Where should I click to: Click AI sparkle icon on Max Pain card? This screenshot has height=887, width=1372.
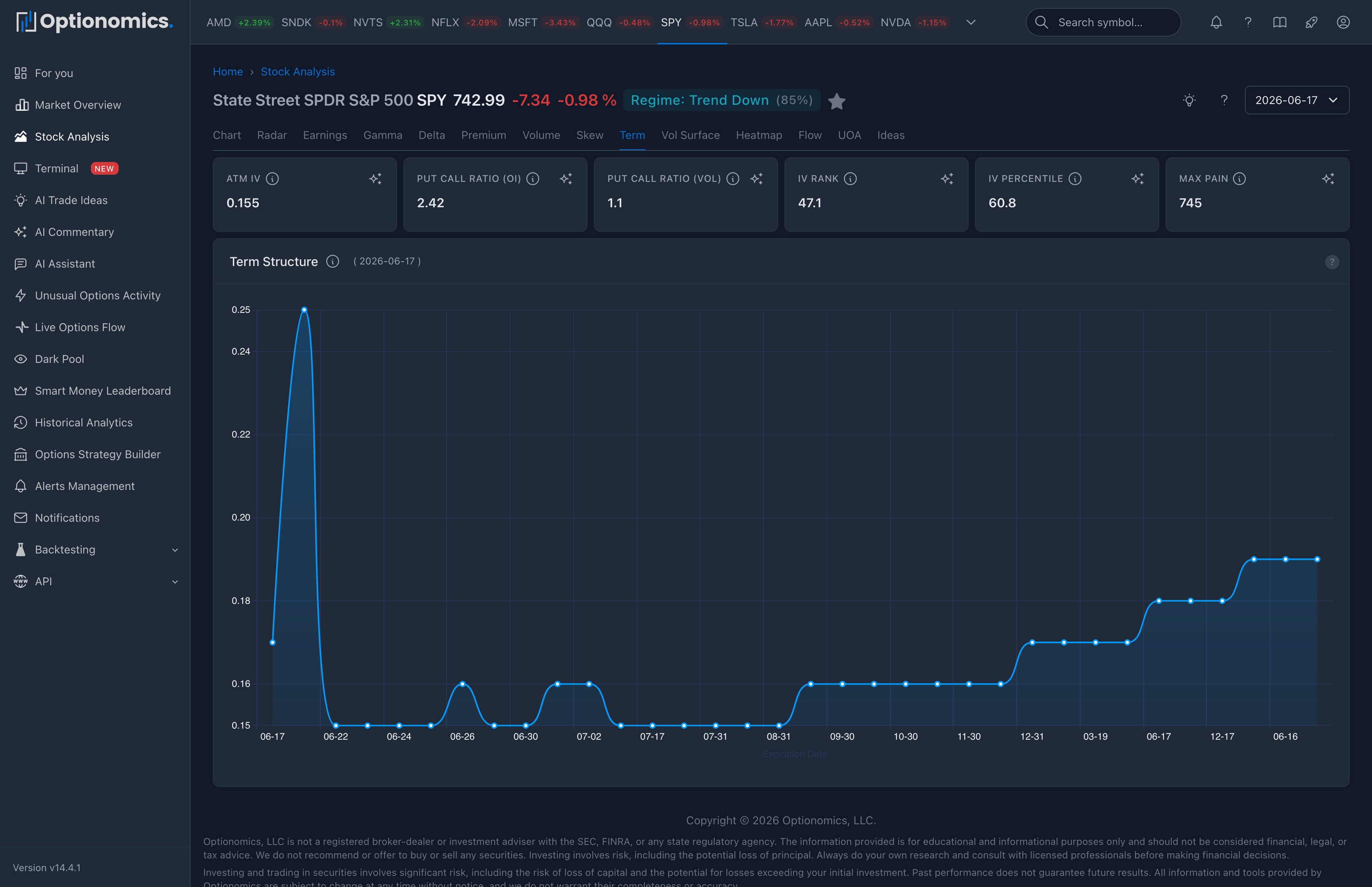click(x=1328, y=179)
